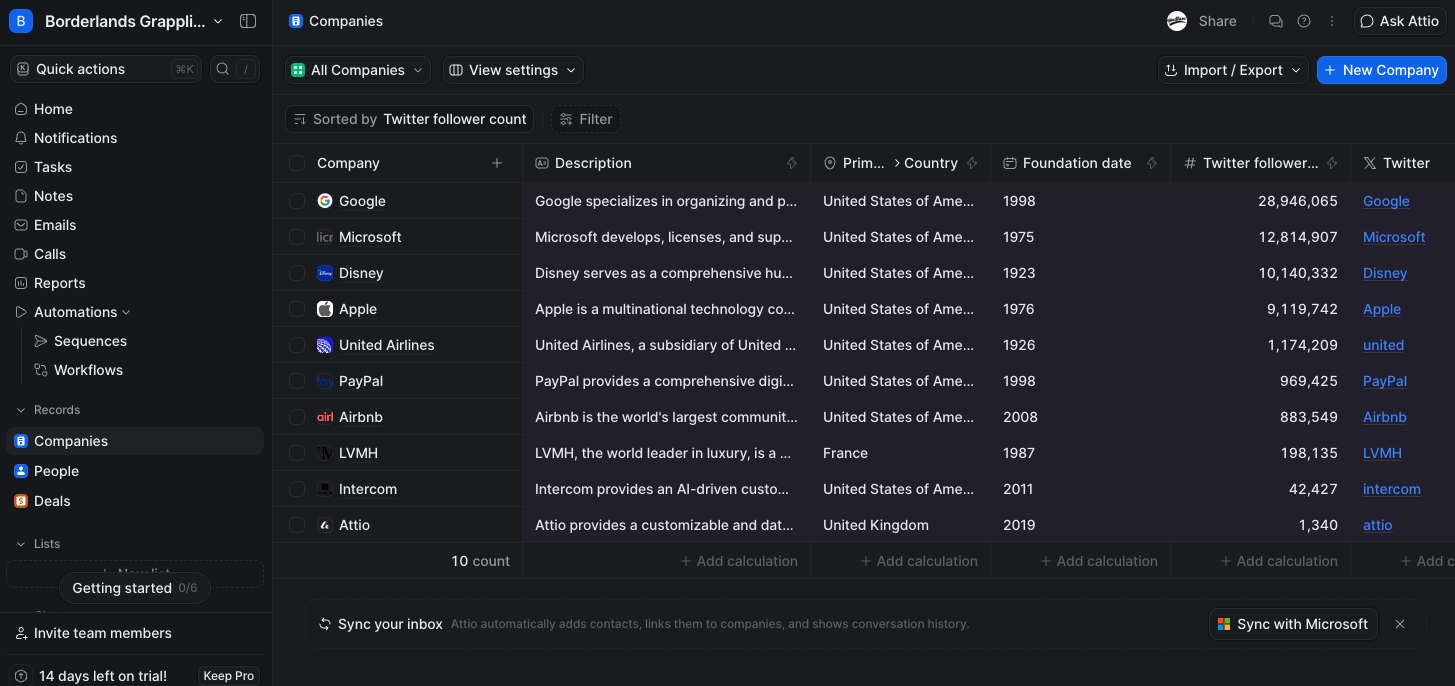Collapse the Lists section

pos(38,544)
